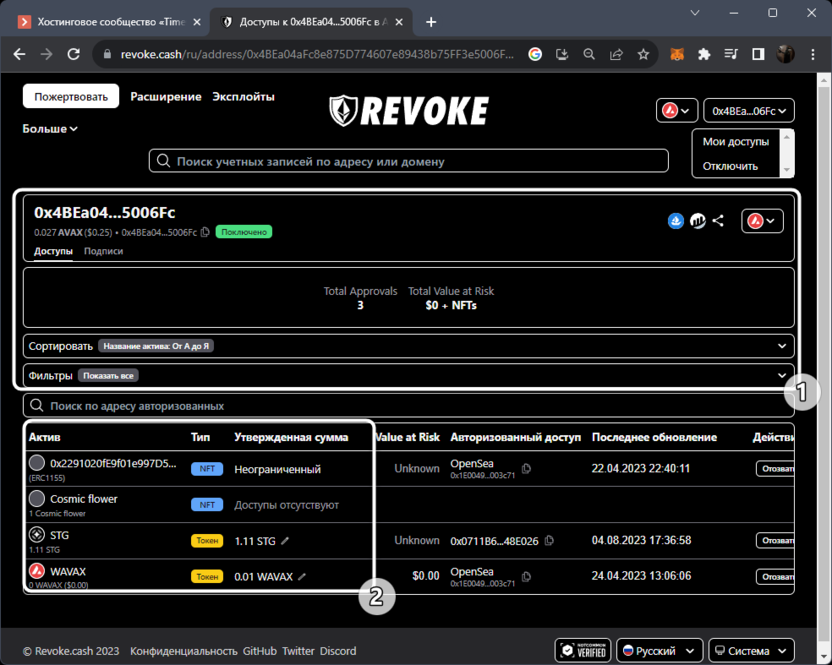
Task: Open the Chrome extensions puzzle icon
Action: tap(704, 54)
